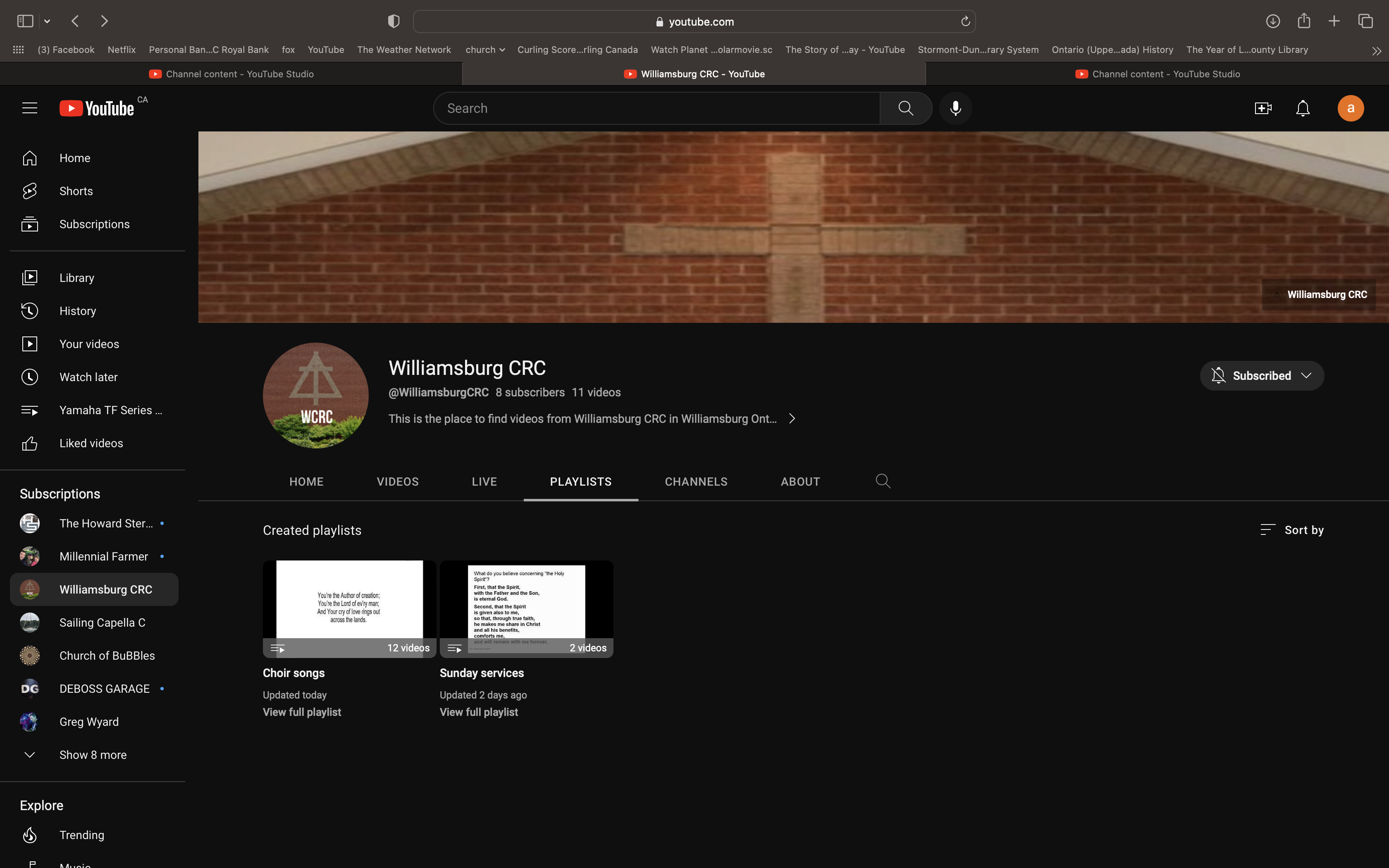View full playlist for Choir songs
The height and width of the screenshot is (868, 1389).
(x=302, y=712)
